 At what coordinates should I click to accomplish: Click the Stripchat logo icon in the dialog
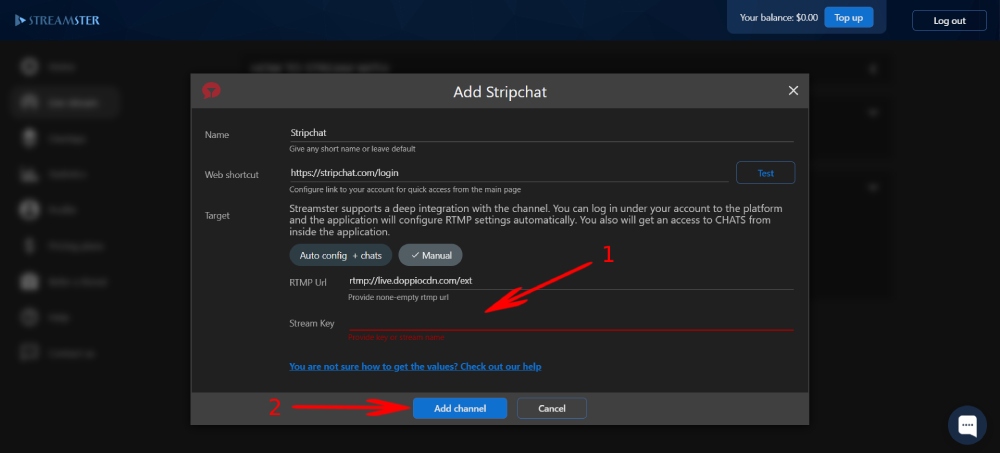click(x=211, y=91)
